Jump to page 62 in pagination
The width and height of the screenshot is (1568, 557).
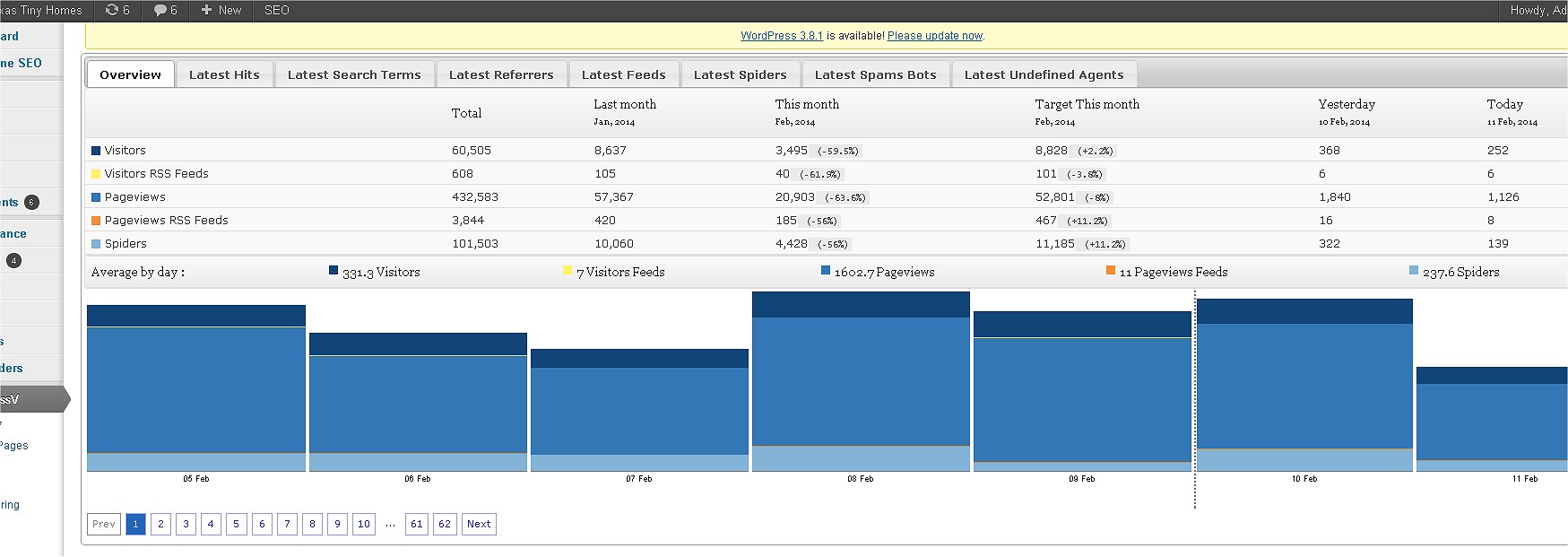click(445, 524)
